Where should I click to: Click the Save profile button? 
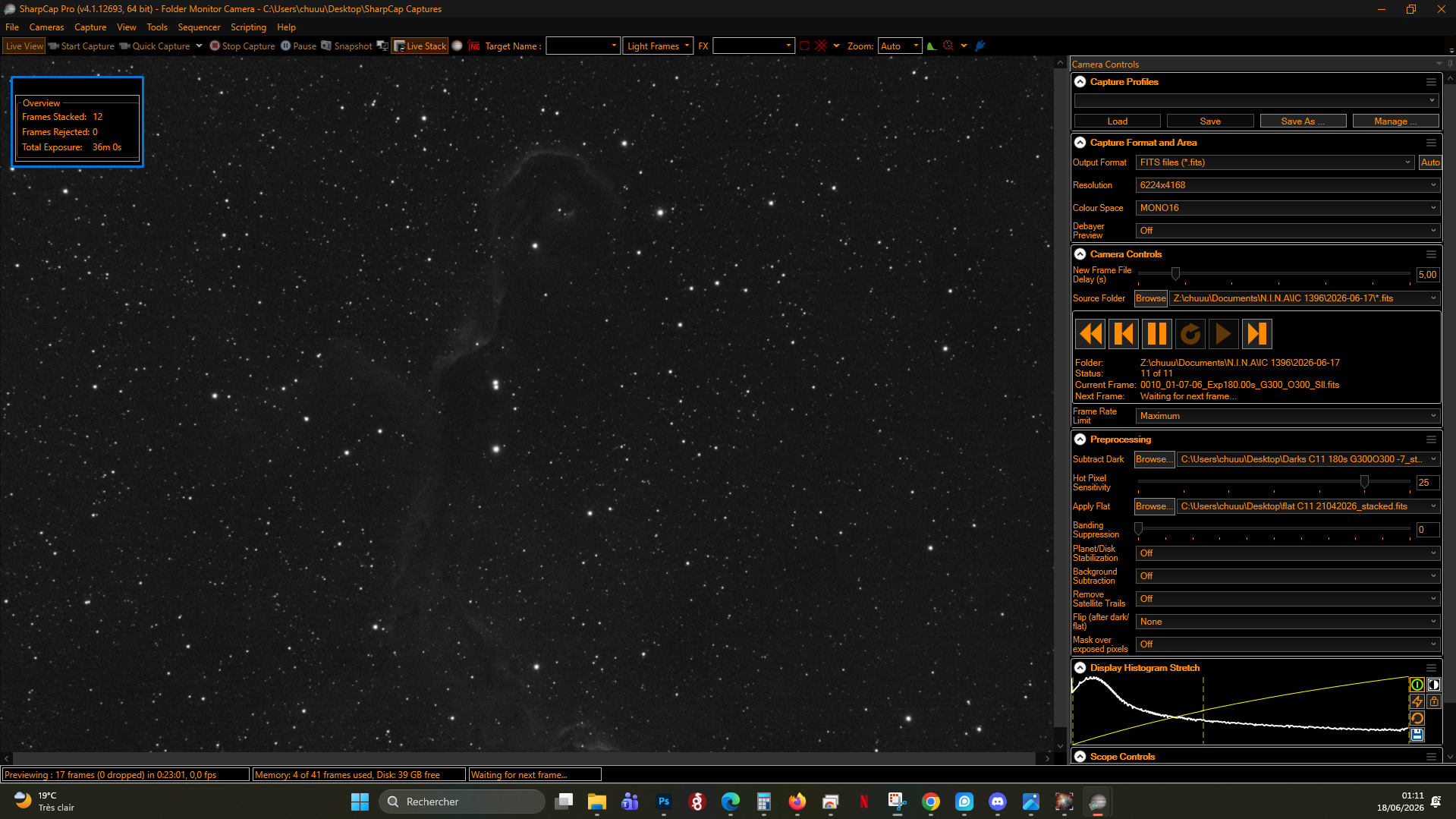1210,121
